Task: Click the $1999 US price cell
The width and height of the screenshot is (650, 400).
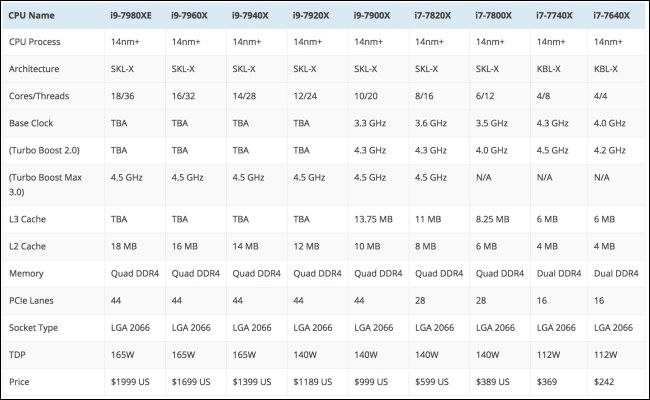Action: coord(130,381)
